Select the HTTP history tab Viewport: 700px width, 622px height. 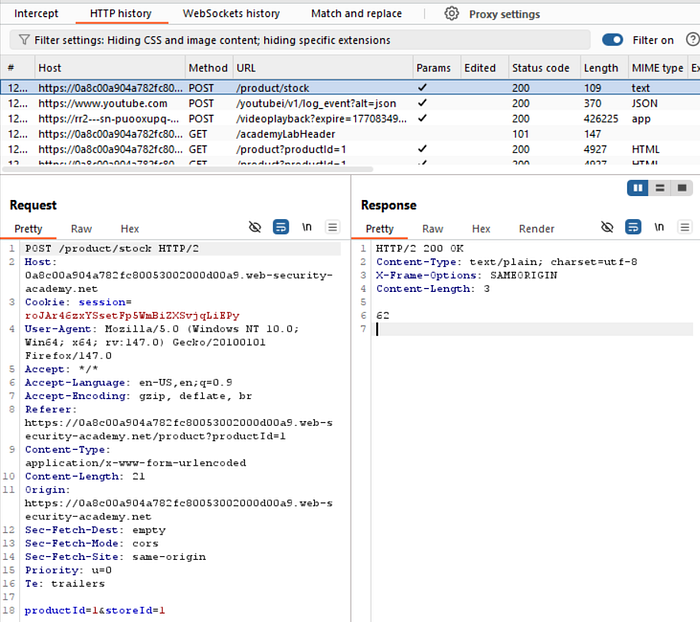121,13
